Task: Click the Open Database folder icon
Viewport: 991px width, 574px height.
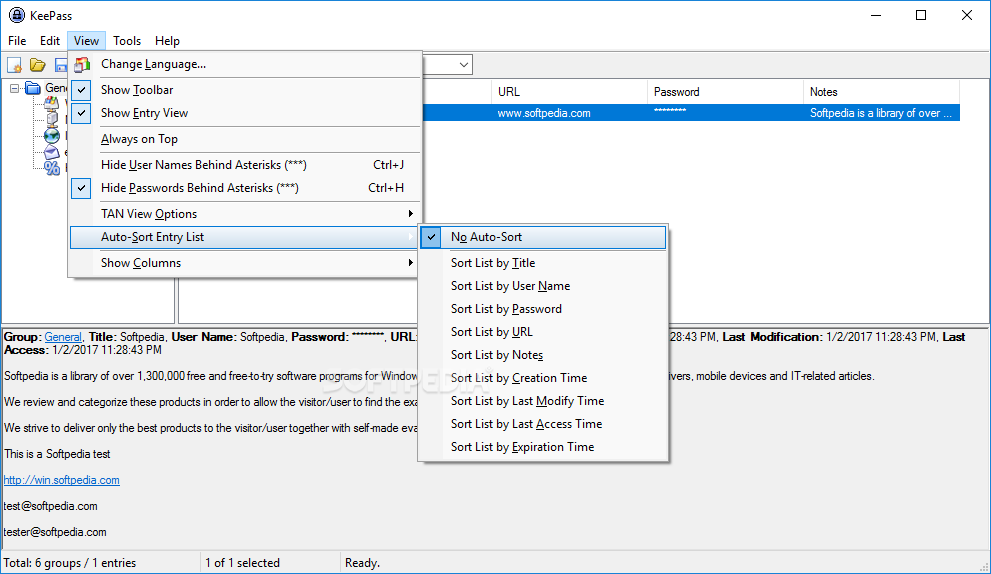Action: pos(38,65)
